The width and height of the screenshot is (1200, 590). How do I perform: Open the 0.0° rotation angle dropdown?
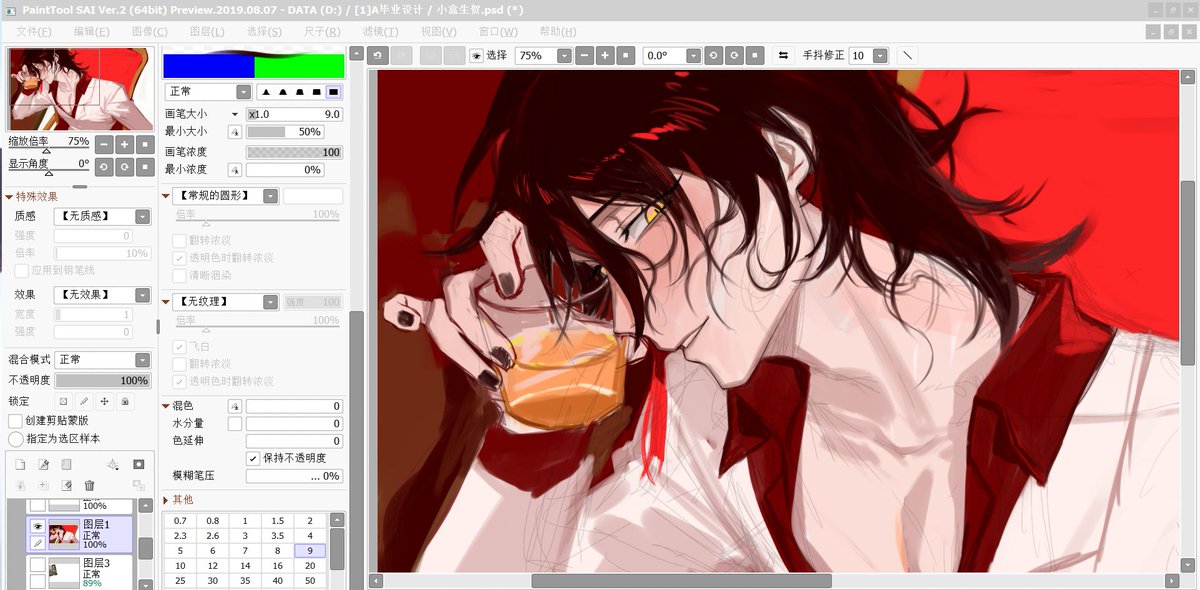(x=693, y=56)
